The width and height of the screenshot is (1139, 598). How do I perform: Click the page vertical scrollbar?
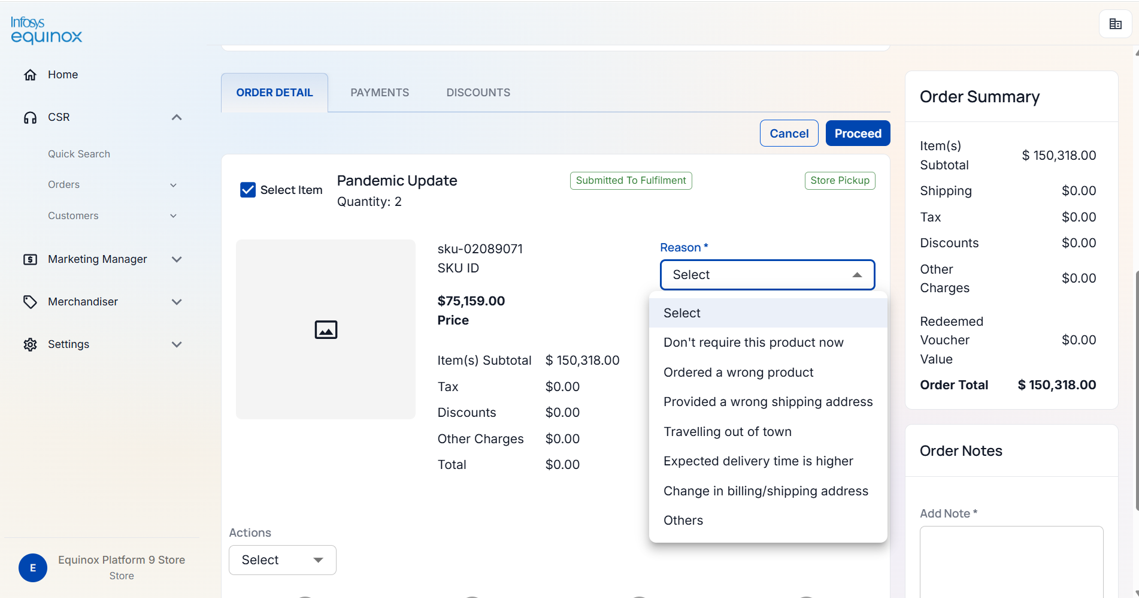[x=1135, y=389]
